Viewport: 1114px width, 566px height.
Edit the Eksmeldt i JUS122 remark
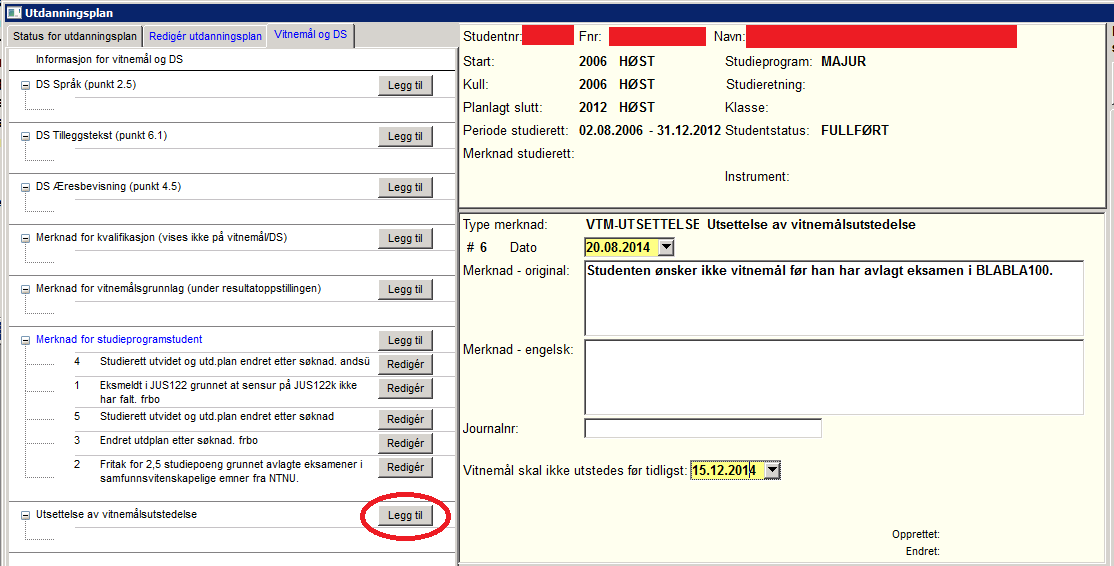[x=405, y=388]
